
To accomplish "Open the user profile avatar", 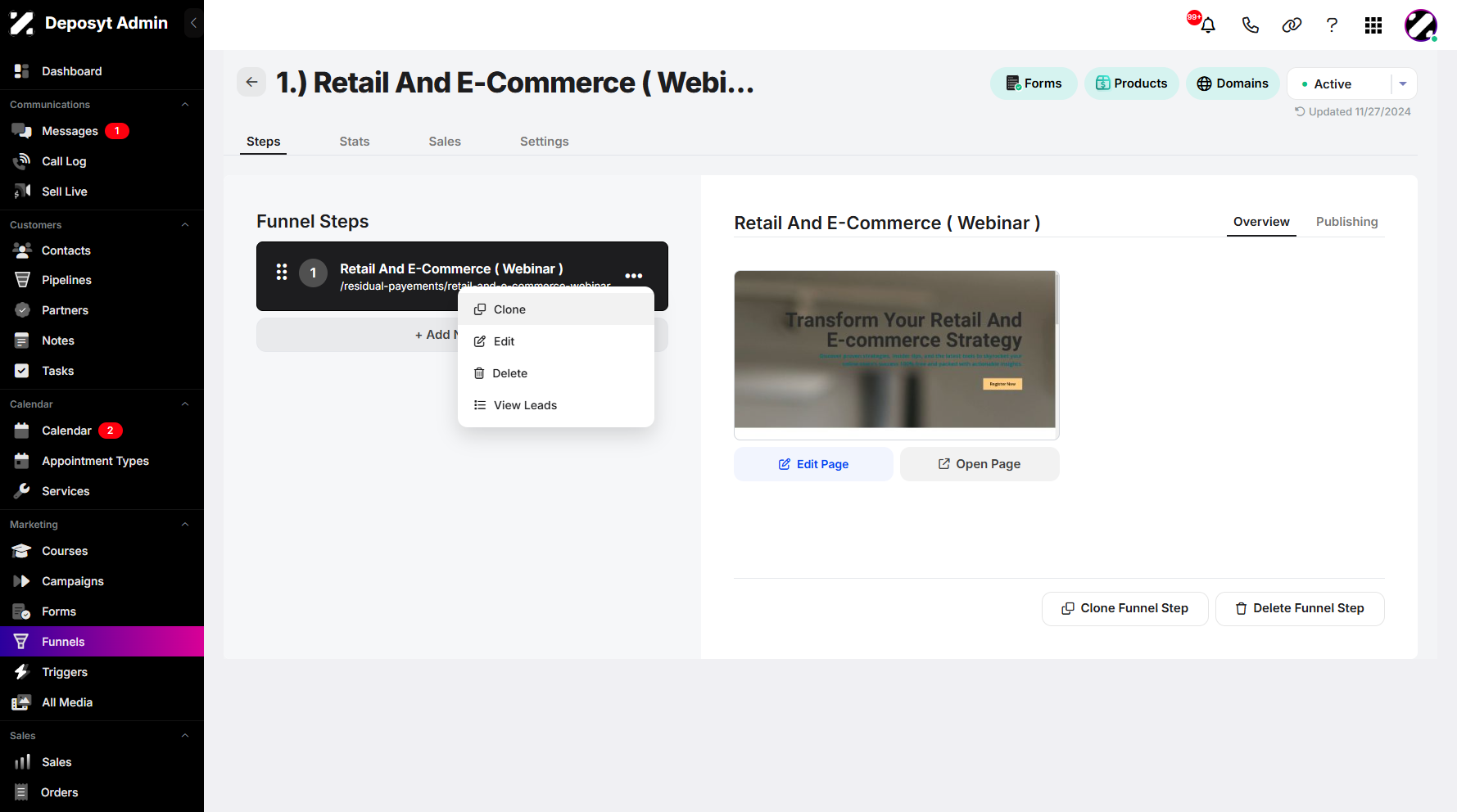I will [1421, 25].
